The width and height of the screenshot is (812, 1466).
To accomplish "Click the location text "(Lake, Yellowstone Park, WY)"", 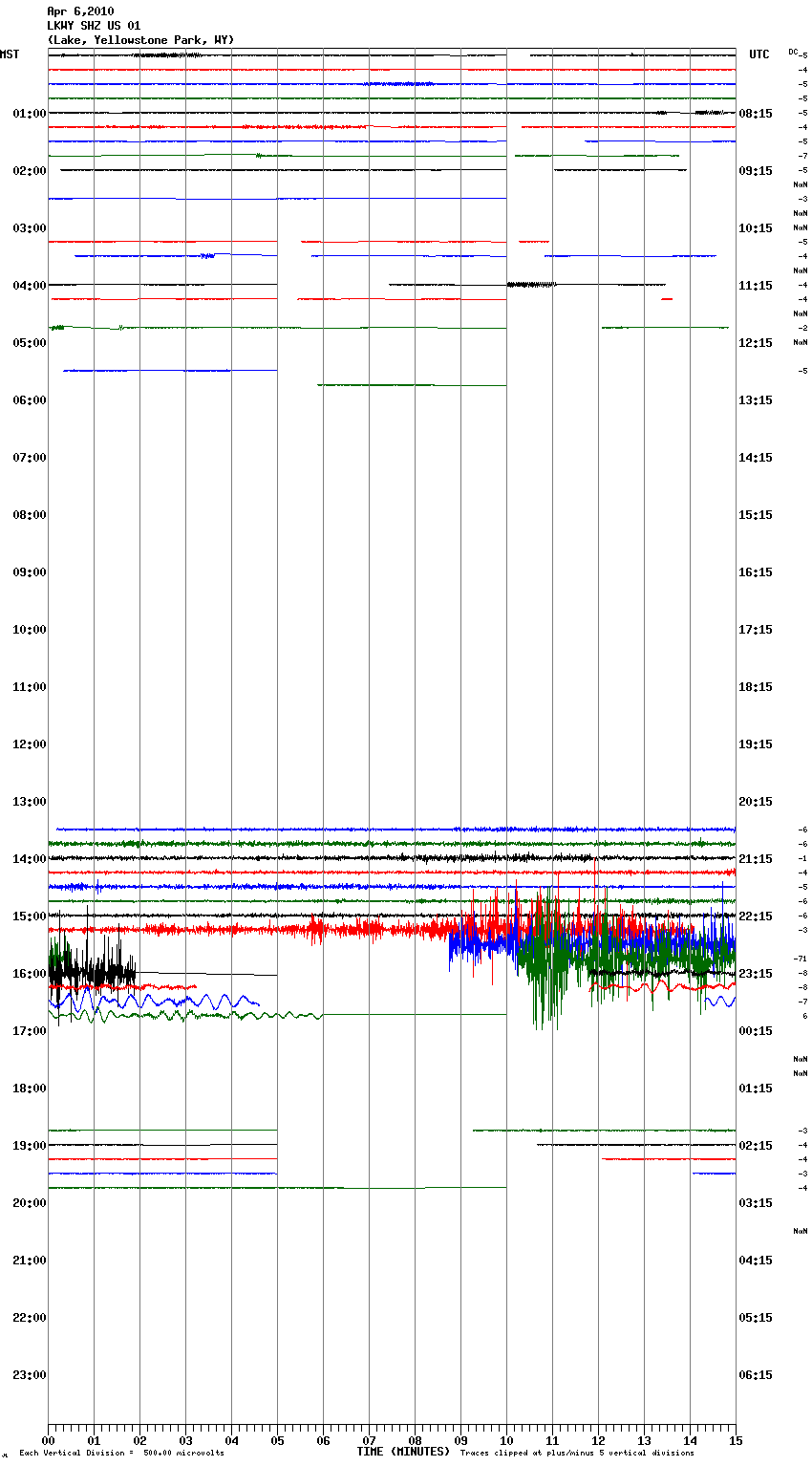I will pos(140,40).
